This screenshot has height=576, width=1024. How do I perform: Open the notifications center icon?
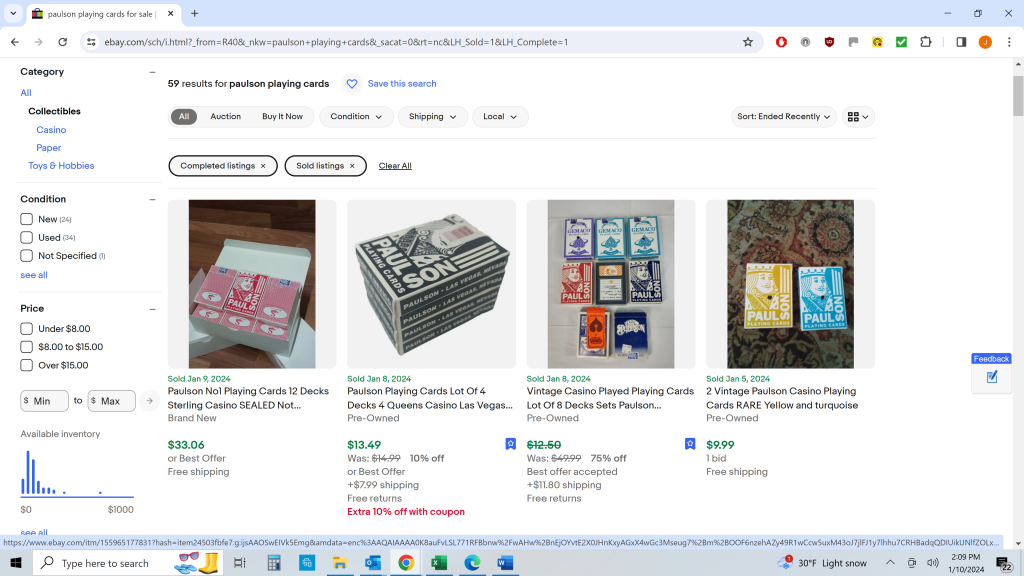(x=1004, y=563)
